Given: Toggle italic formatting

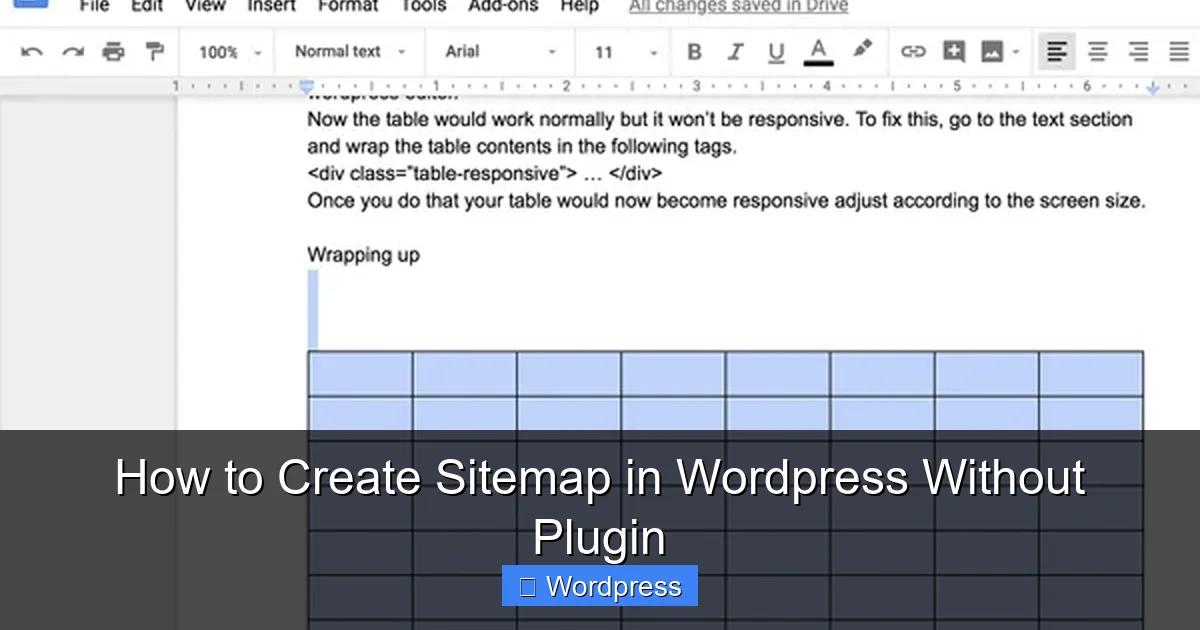Looking at the screenshot, I should 735,51.
